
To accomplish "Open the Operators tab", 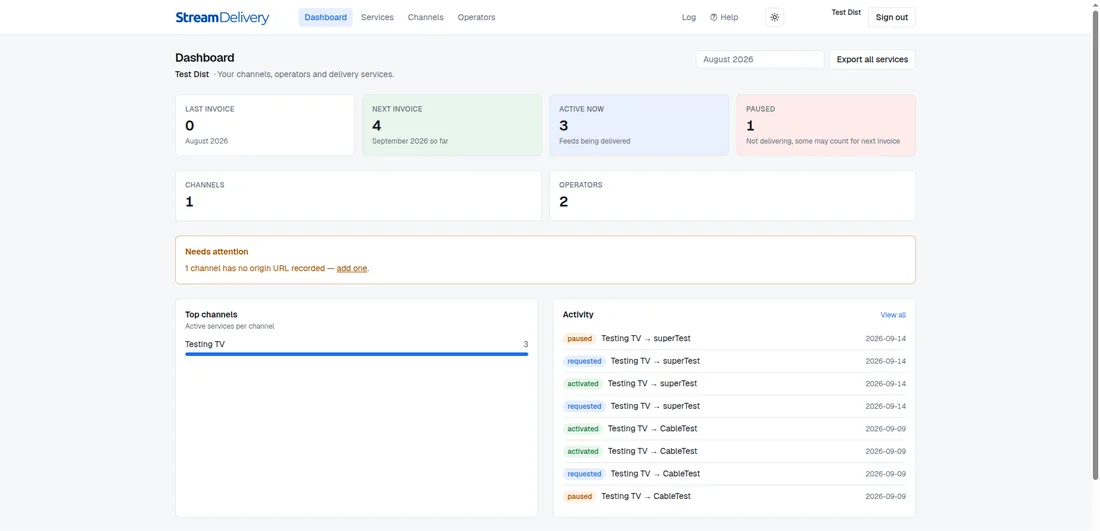I will coord(476,18).
